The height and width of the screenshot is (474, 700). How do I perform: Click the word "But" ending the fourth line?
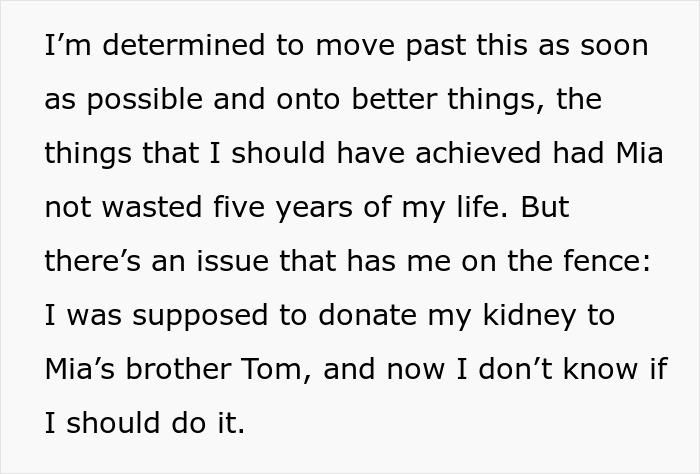(547, 207)
